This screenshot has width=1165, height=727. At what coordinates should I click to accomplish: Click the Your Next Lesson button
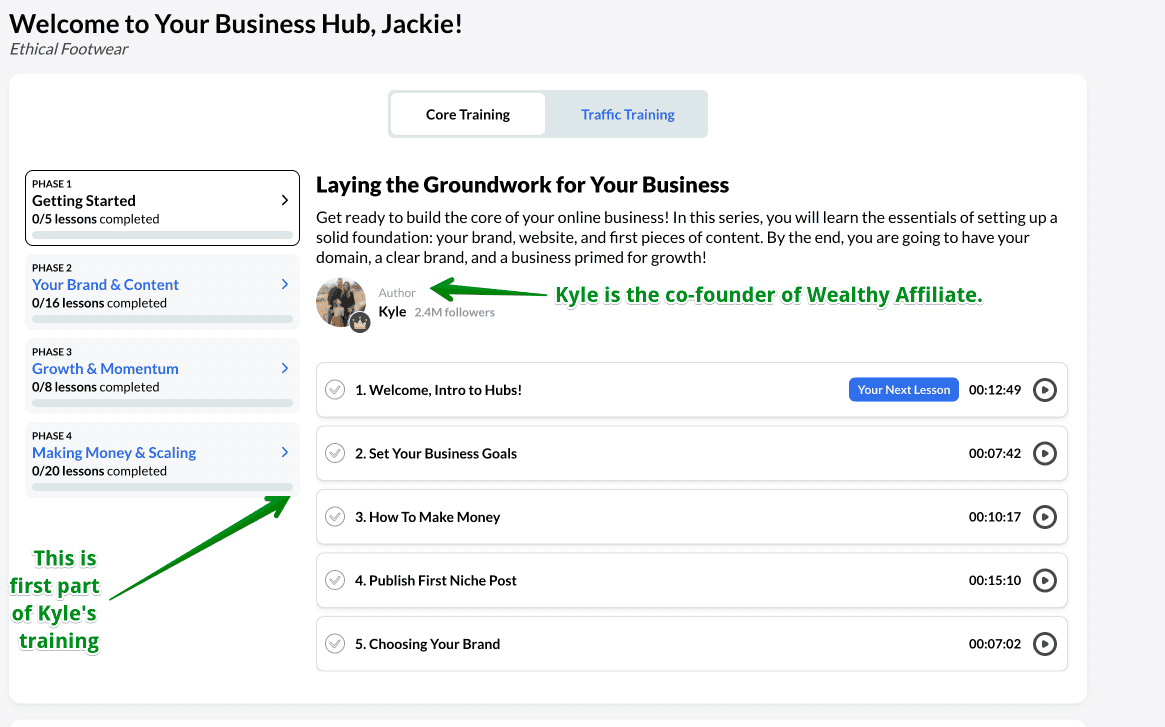pos(903,390)
